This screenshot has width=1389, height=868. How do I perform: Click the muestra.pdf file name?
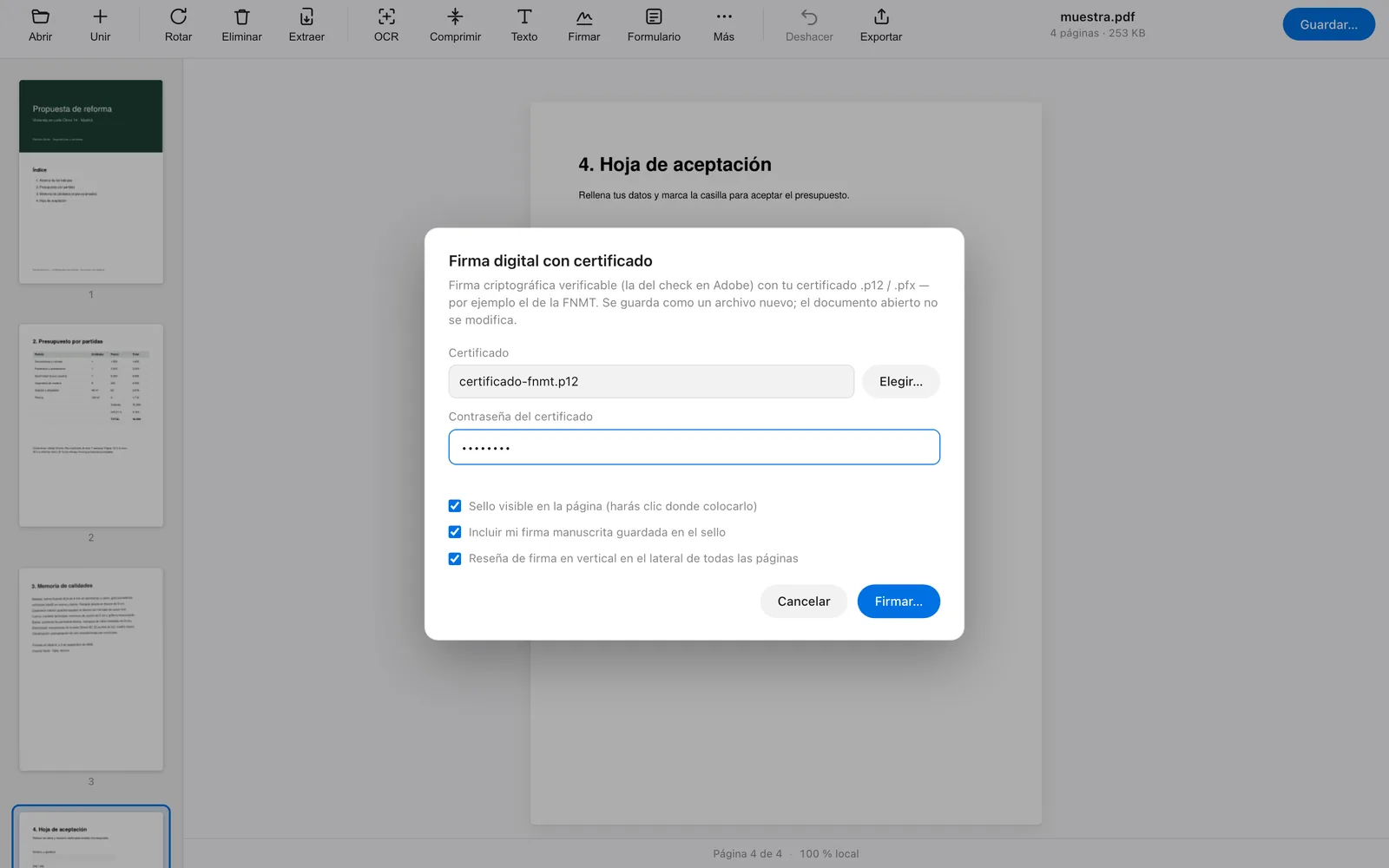tap(1097, 16)
